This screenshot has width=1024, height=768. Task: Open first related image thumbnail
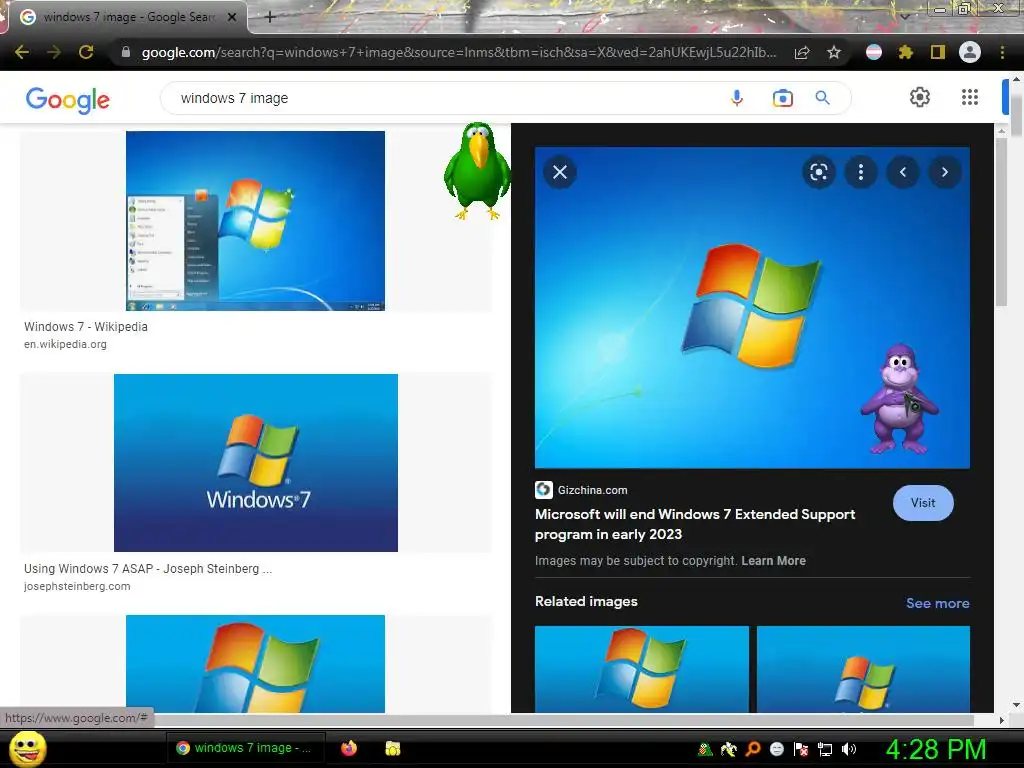pos(642,669)
